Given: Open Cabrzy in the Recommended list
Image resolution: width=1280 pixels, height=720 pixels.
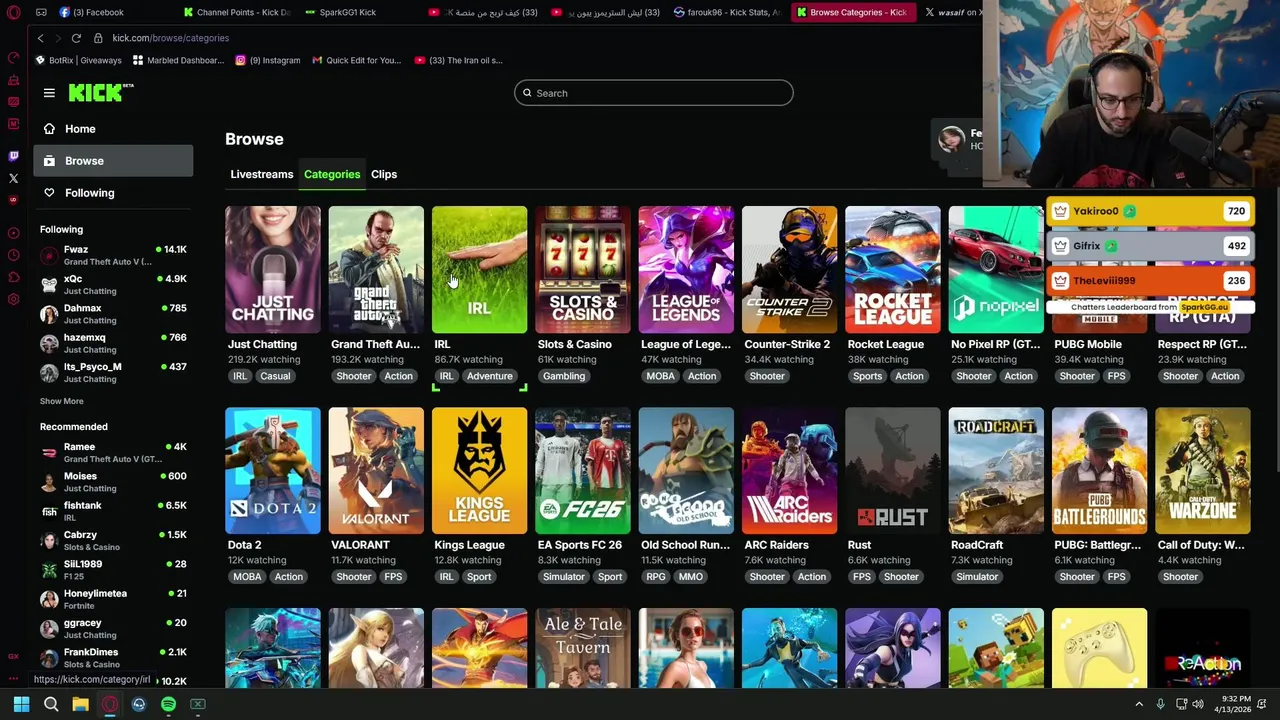Looking at the screenshot, I should pos(113,541).
